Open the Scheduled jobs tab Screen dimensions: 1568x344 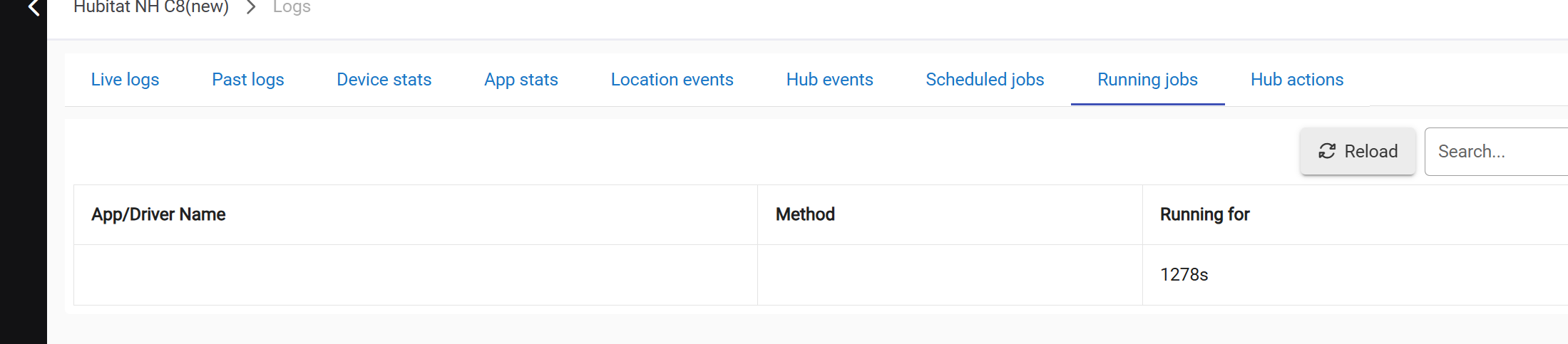click(985, 80)
